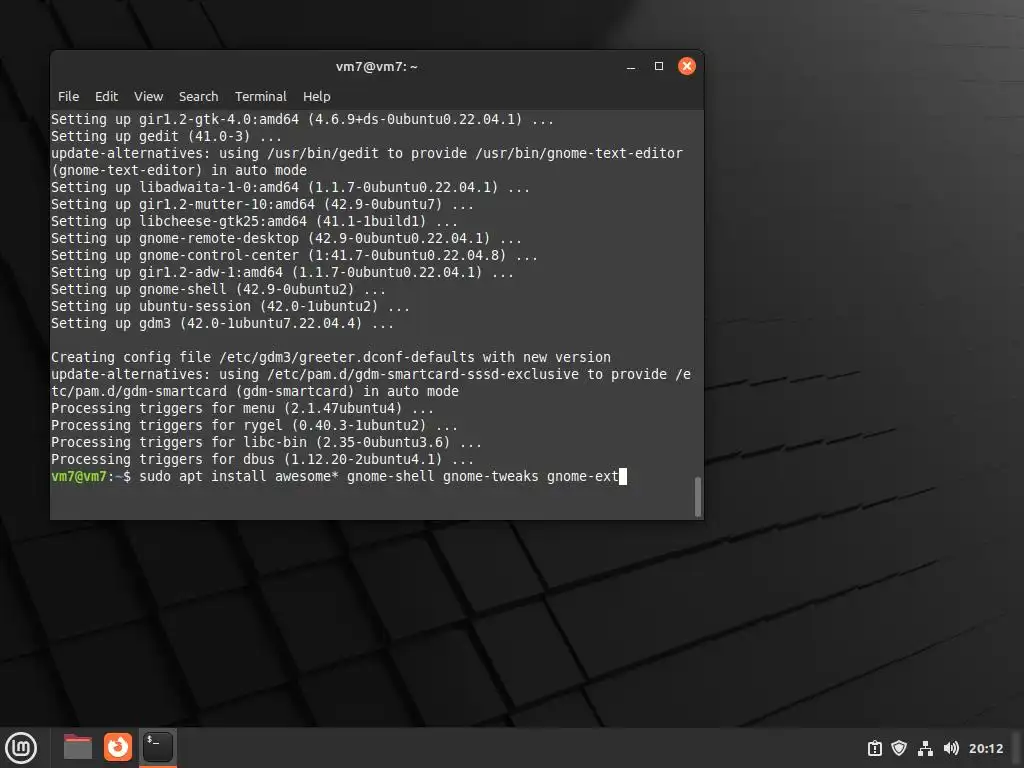Screen dimensions: 1024x768
Task: Open the Edit menu in the terminal
Action: point(106,97)
